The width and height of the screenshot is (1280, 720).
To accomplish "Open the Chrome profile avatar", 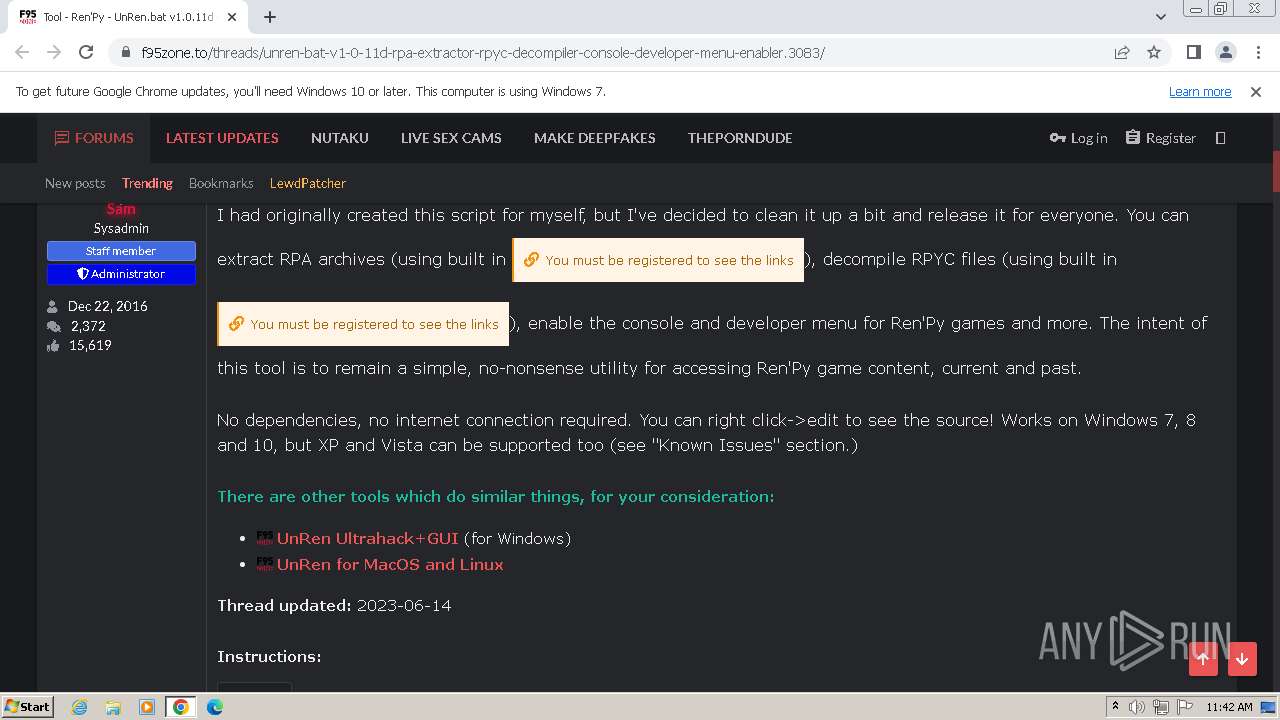I will [1225, 52].
